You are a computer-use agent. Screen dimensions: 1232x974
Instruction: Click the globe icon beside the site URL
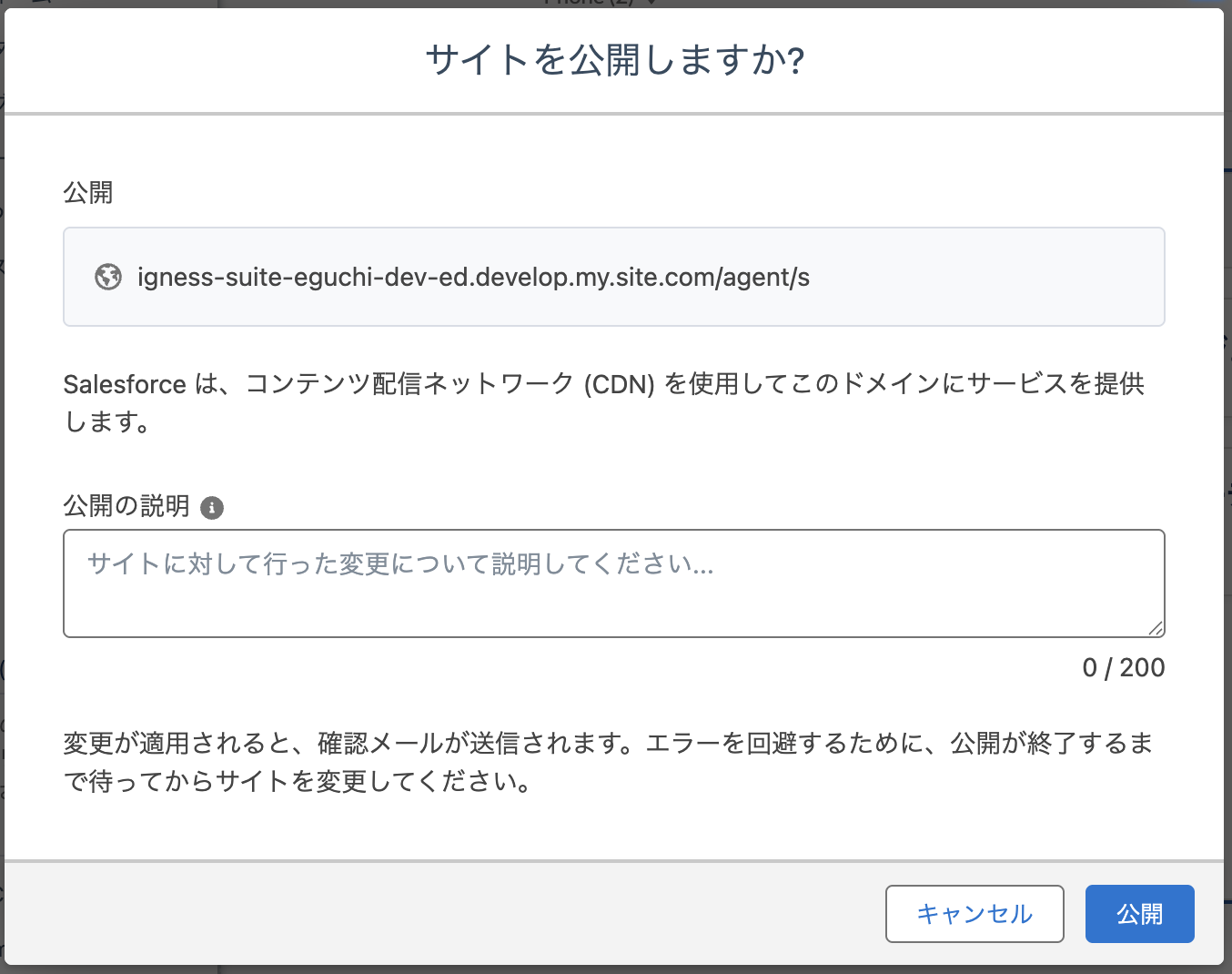click(108, 277)
